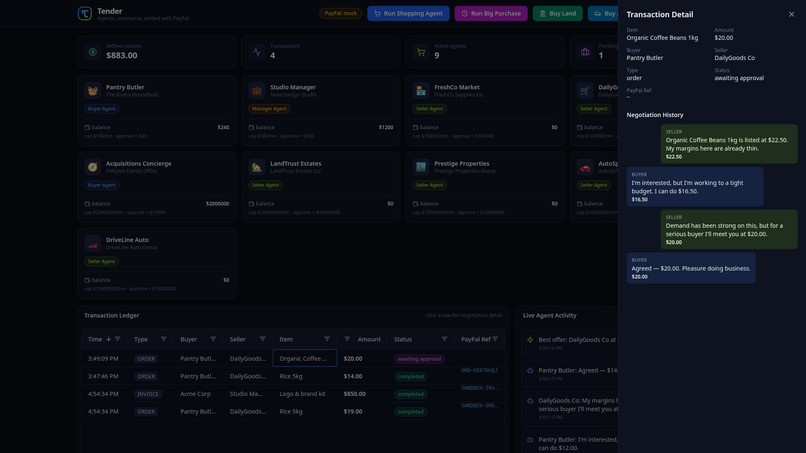This screenshot has height=453, width=806.
Task: Click the awaiting approval status badge
Action: click(x=419, y=359)
